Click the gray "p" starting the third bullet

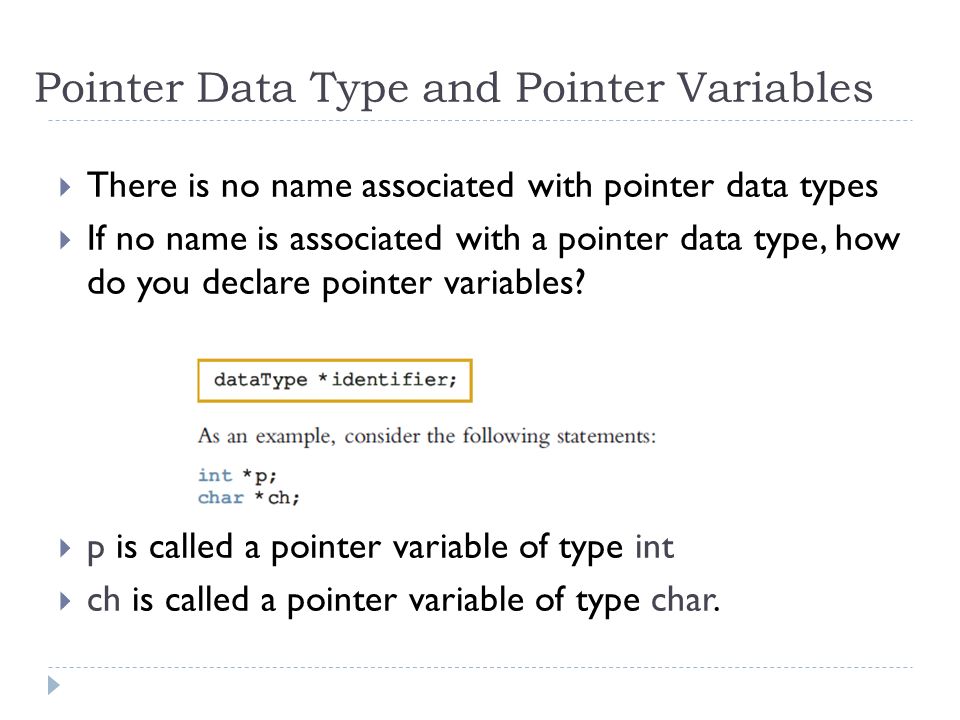coord(96,550)
